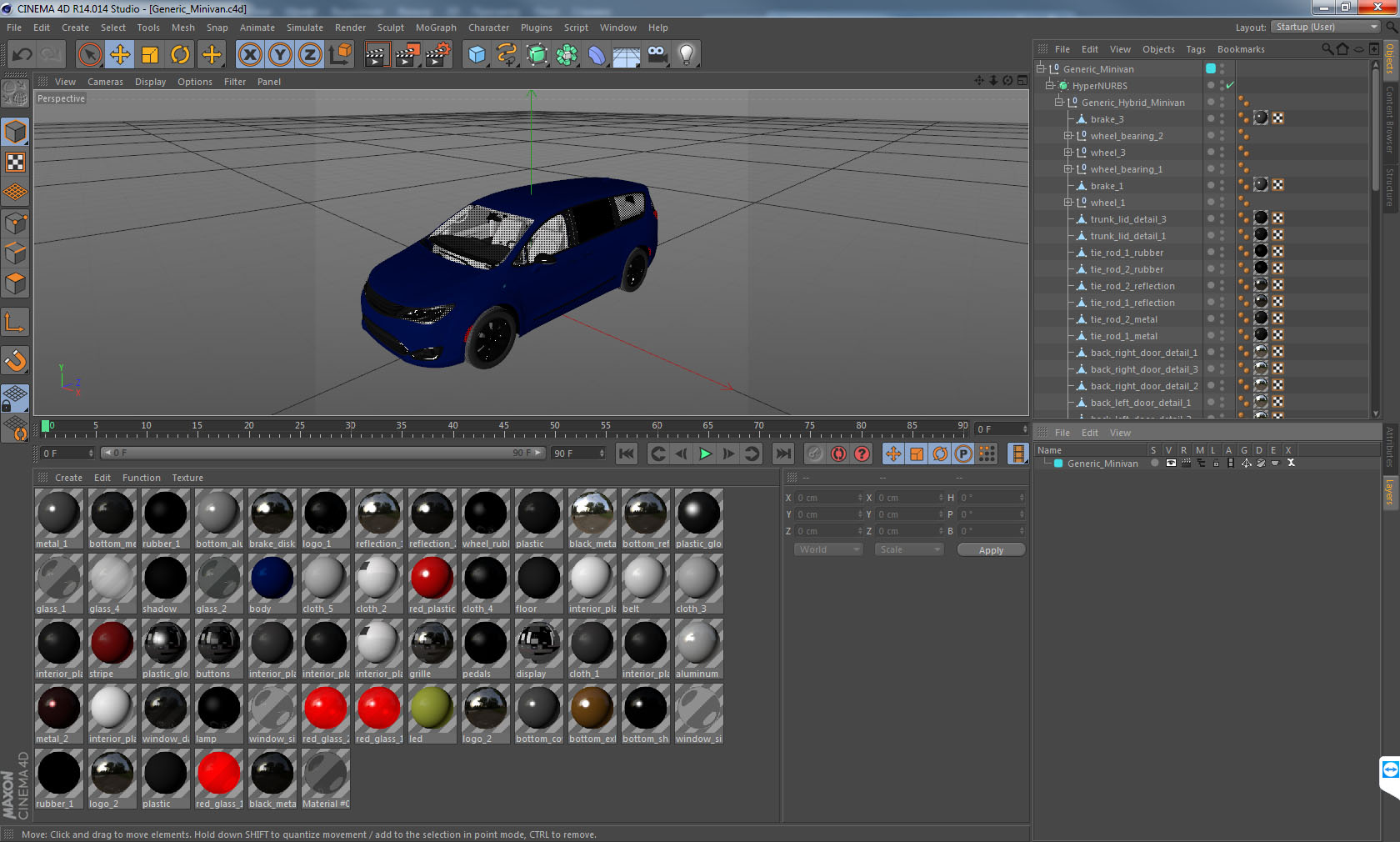
Task: Select back_right_door_detail_3 object row
Action: [x=1143, y=369]
